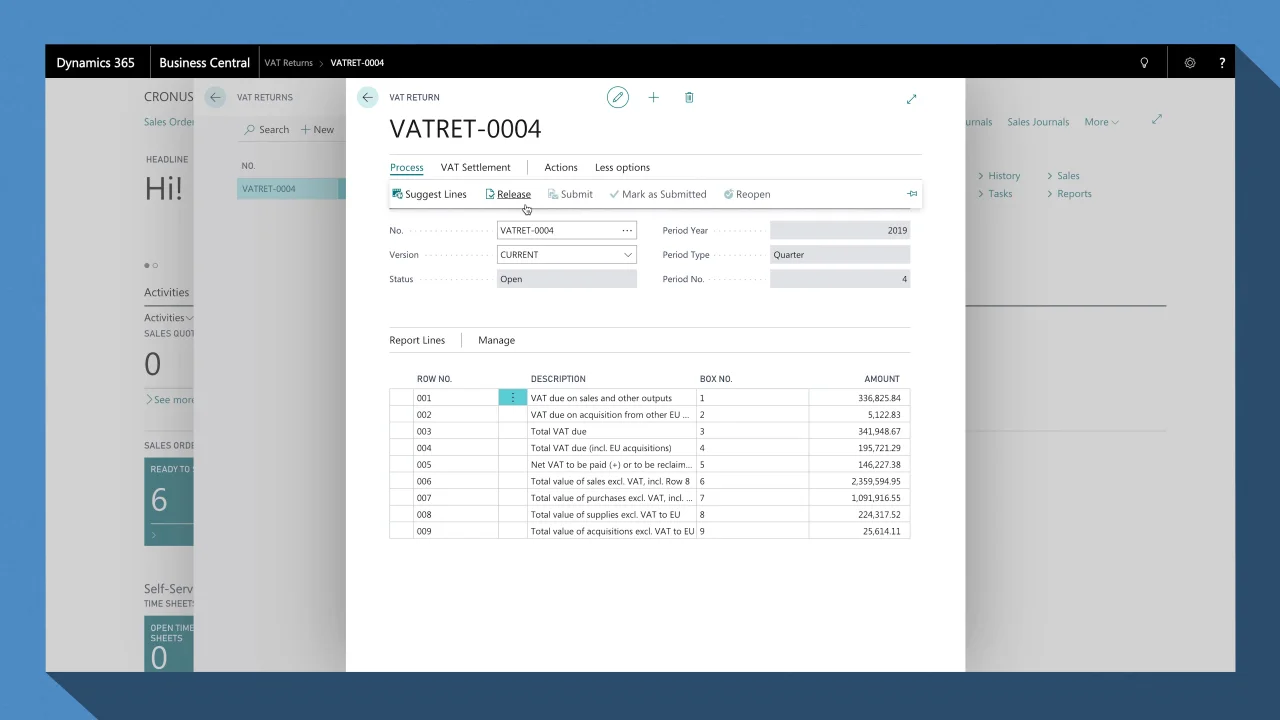Click the Submit action
This screenshot has width=1280, height=720.
tap(570, 194)
